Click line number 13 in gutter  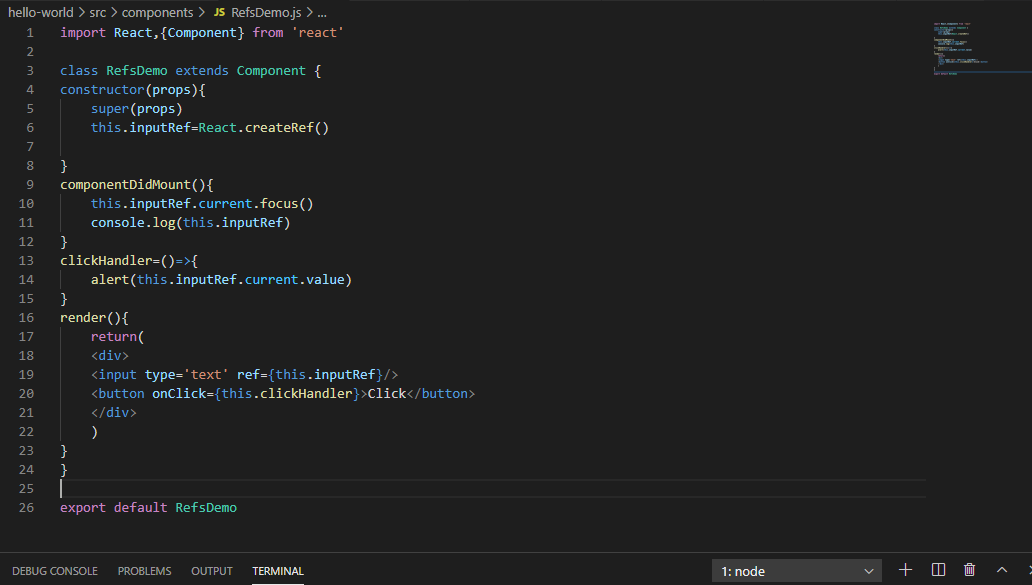tap(26, 261)
